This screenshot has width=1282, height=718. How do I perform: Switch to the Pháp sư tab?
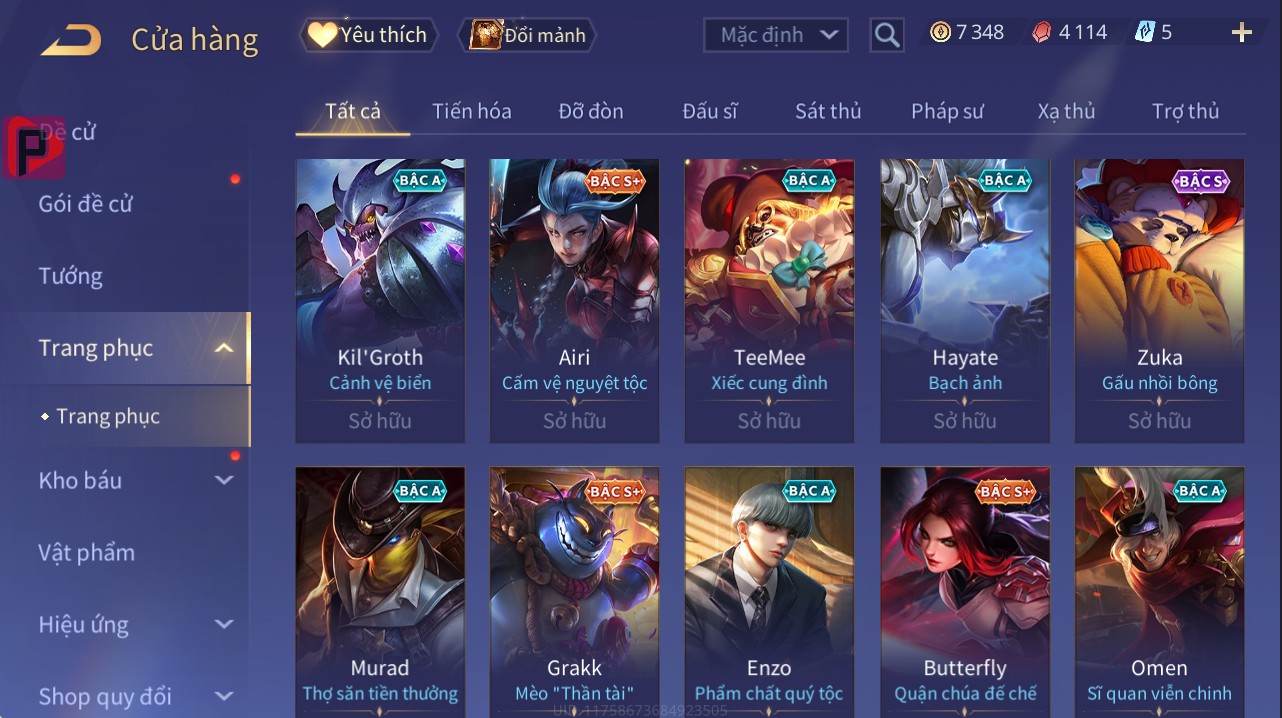(948, 111)
